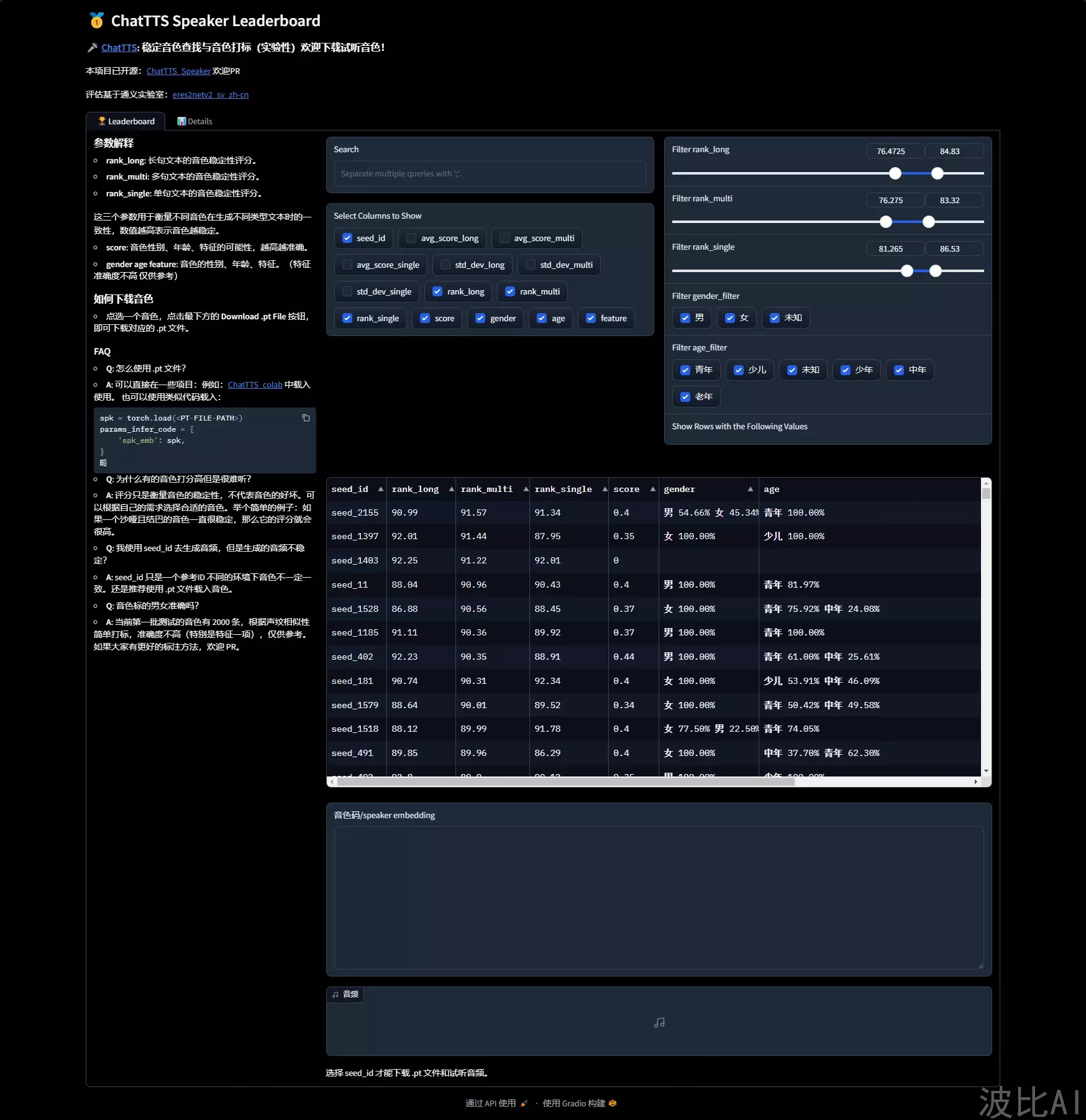Image resolution: width=1086 pixels, height=1120 pixels.
Task: Select the seed_2155 row cell
Action: point(356,513)
